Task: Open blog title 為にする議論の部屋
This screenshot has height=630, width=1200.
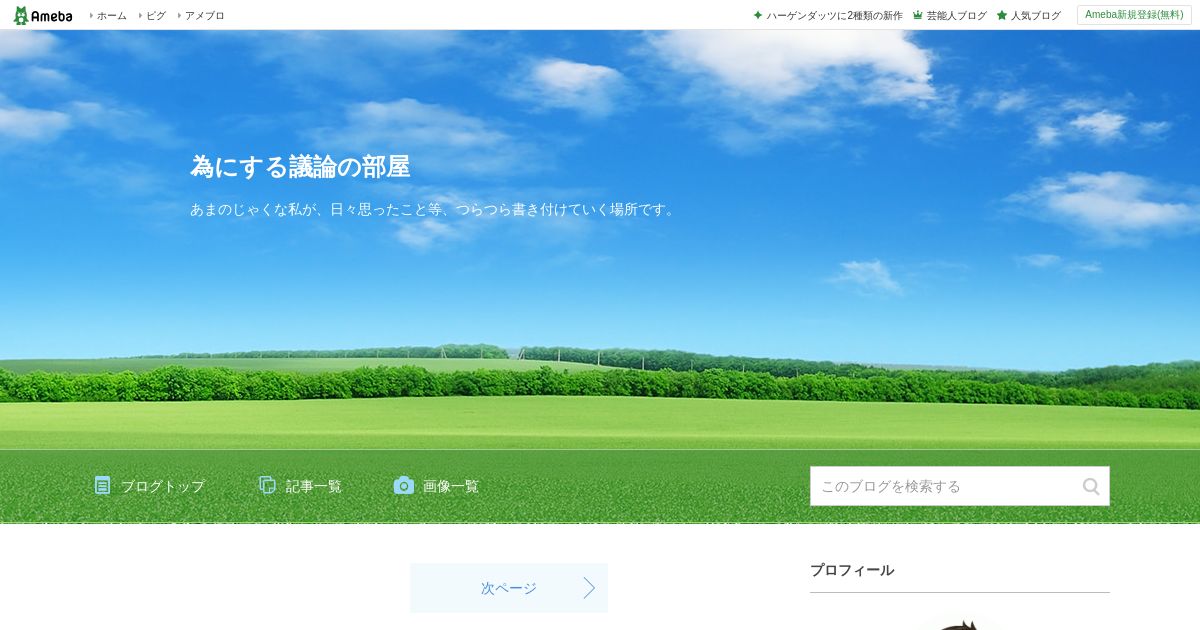Action: click(300, 167)
